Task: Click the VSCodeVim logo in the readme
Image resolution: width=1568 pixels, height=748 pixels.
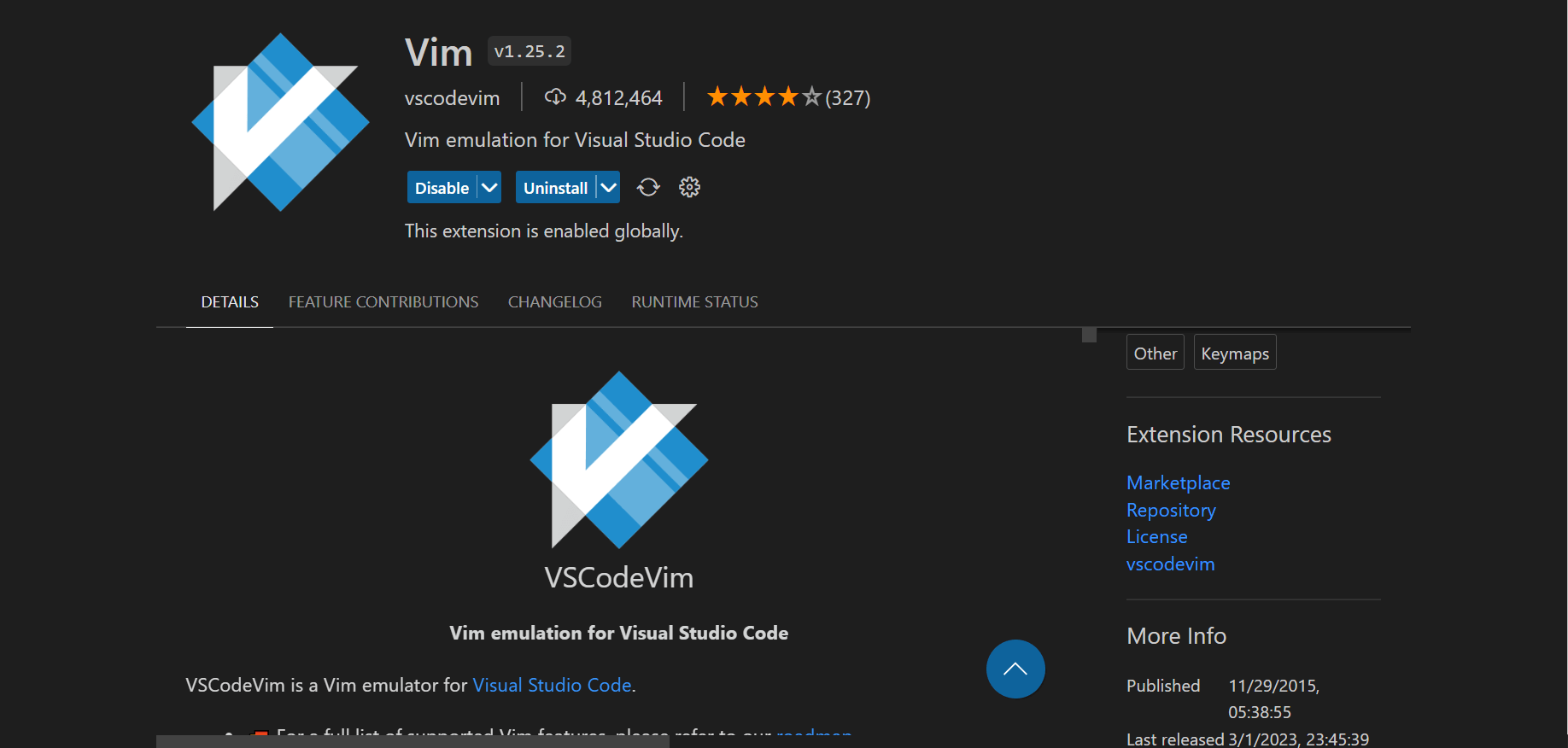Action: 619,459
